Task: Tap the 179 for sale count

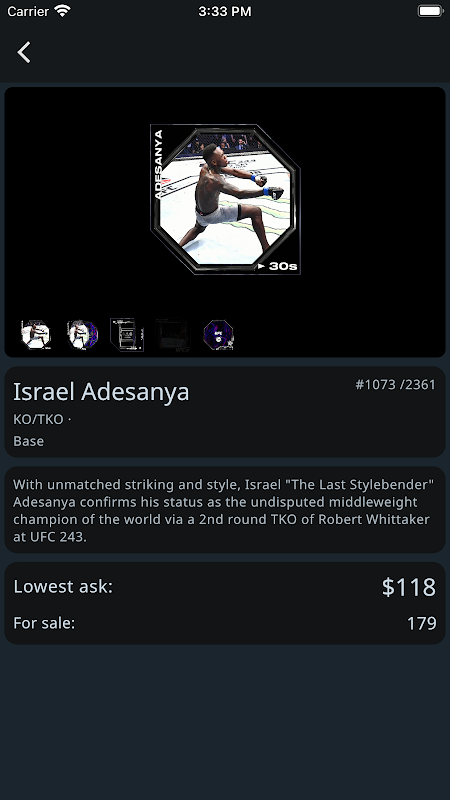Action: tap(421, 623)
